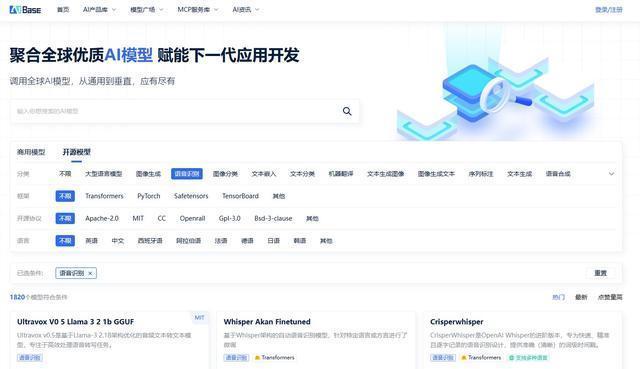This screenshot has height=369, width=640.
Task: Click the 登录/注册 link
Action: (609, 10)
